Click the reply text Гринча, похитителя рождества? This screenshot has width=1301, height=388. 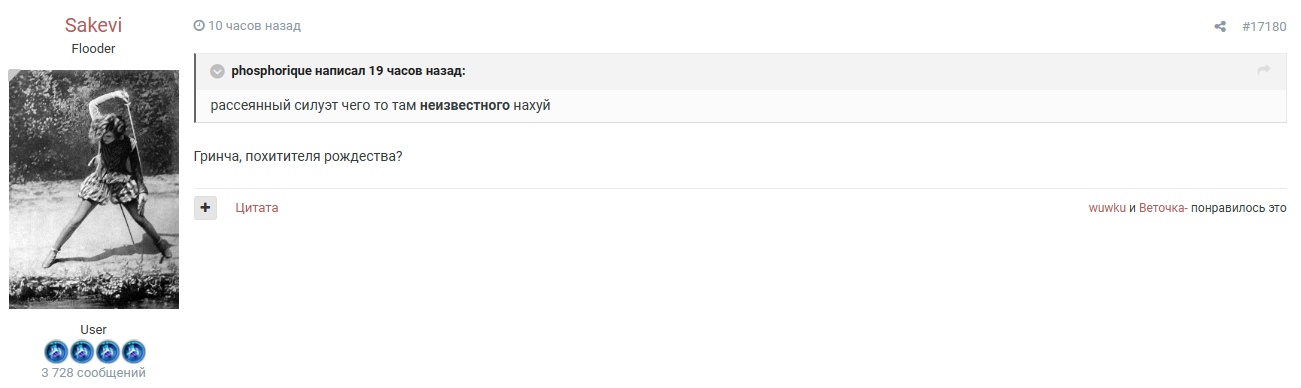pos(298,156)
